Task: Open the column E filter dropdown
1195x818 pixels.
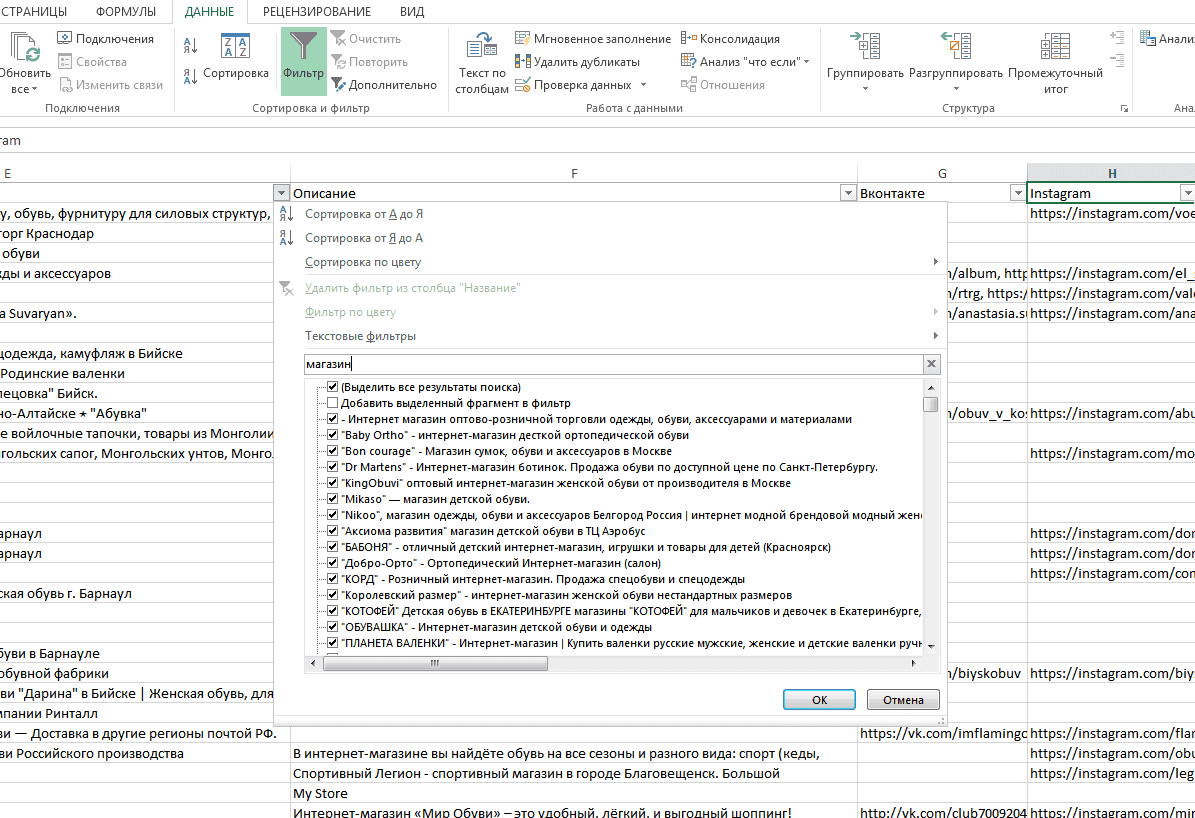Action: coord(280,193)
